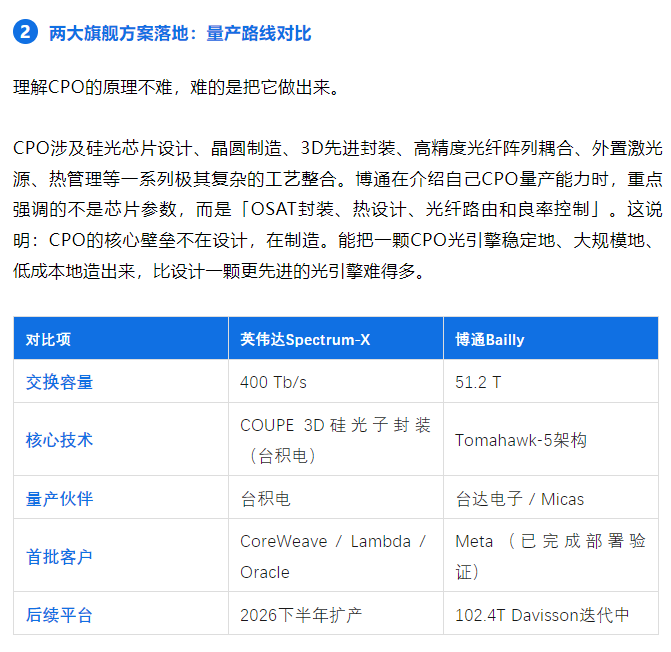The height and width of the screenshot is (652, 671).
Task: Click the cell COUPE 3D硅光子封装（台积电）
Action: point(336,440)
